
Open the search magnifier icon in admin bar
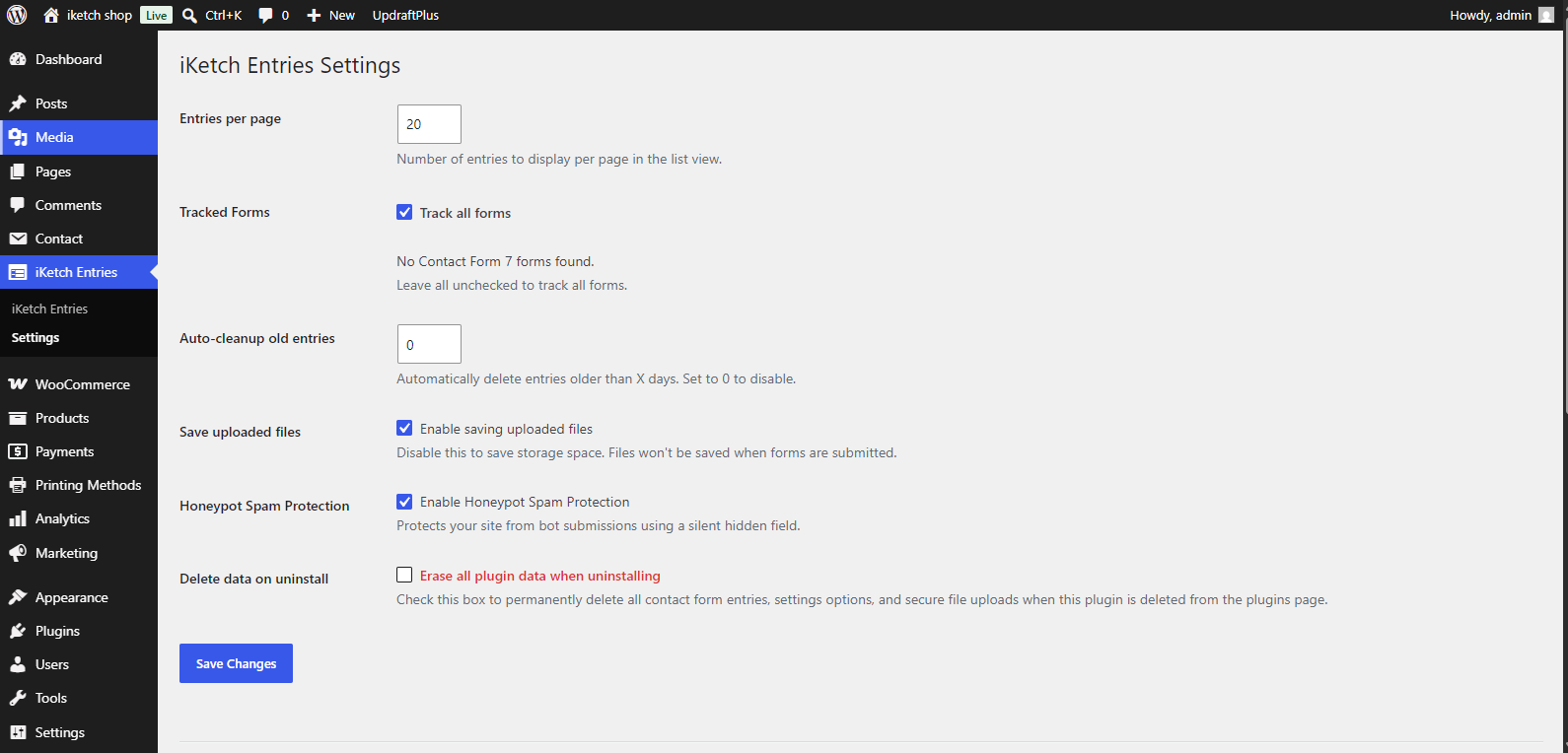(x=190, y=15)
